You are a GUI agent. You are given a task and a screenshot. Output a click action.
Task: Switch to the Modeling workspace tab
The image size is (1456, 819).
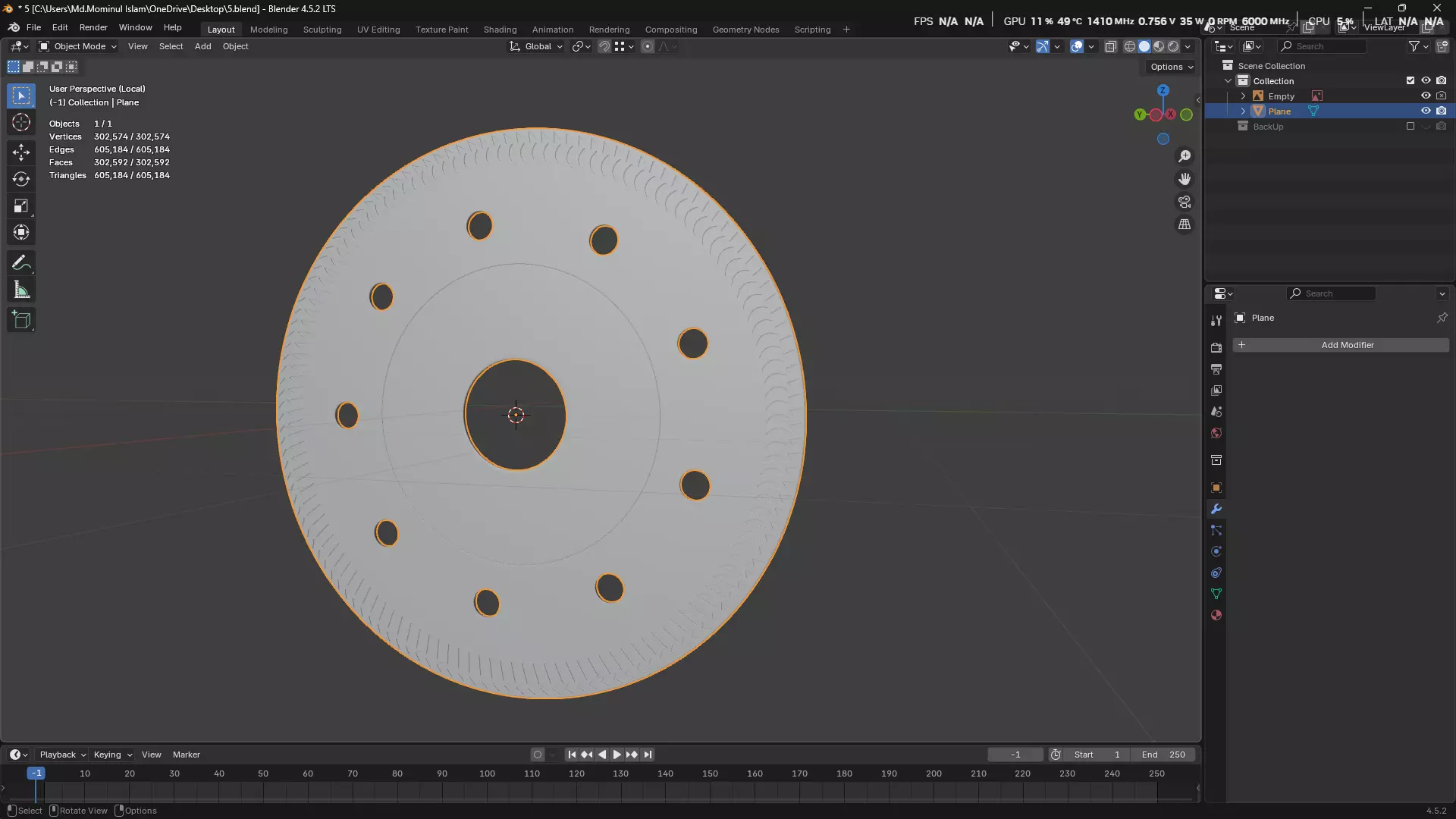(x=268, y=30)
